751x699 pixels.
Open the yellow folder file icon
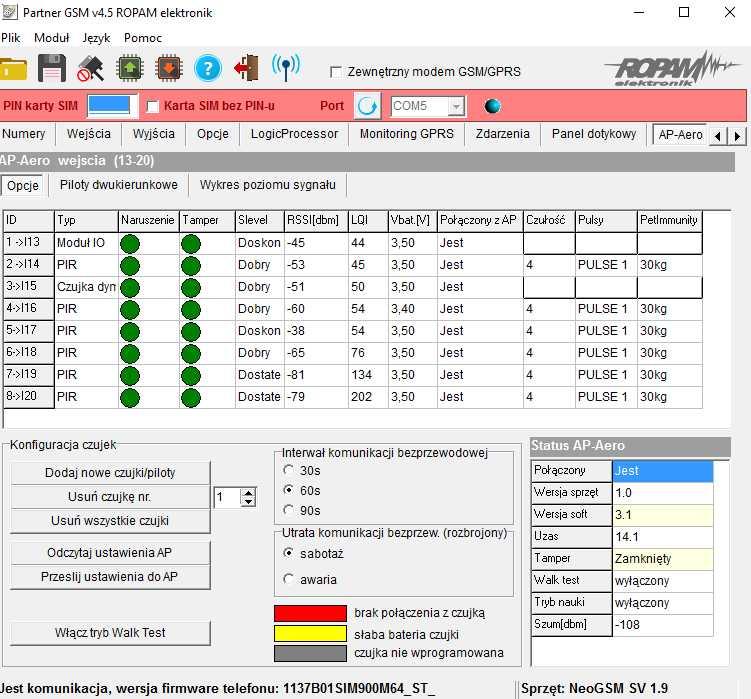pos(13,69)
